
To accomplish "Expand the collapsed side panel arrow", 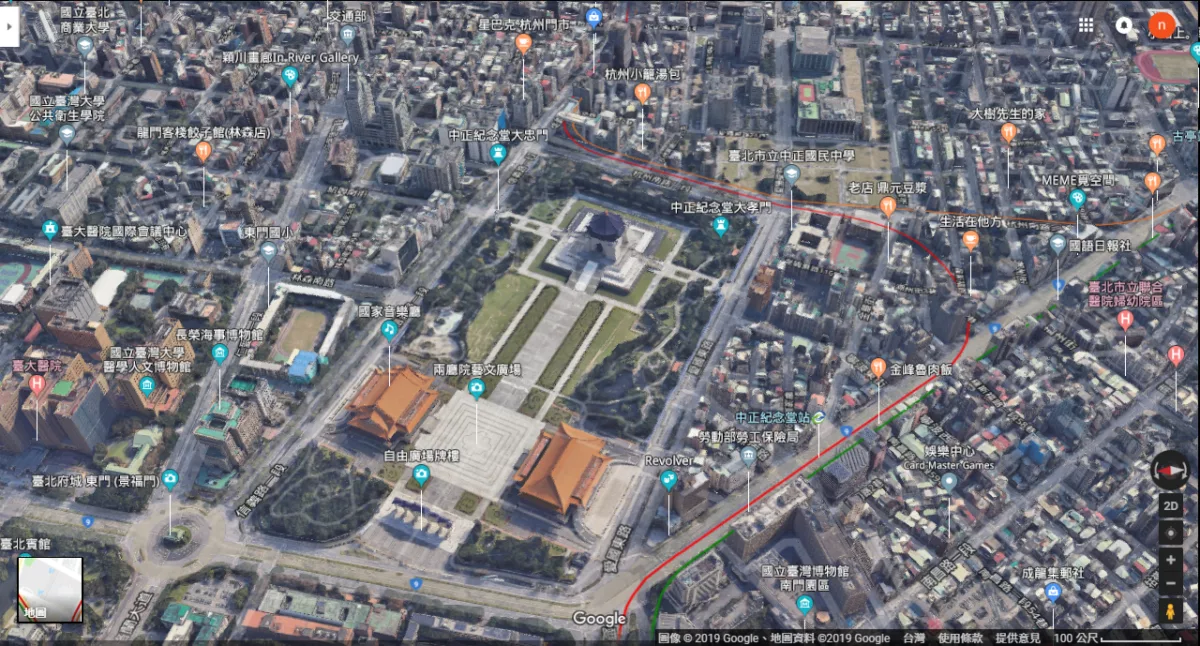I will click(8, 27).
